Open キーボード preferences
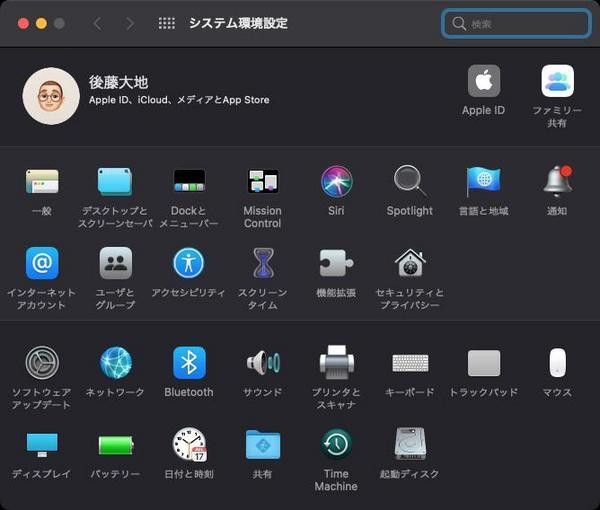The height and width of the screenshot is (510, 600). pos(410,363)
